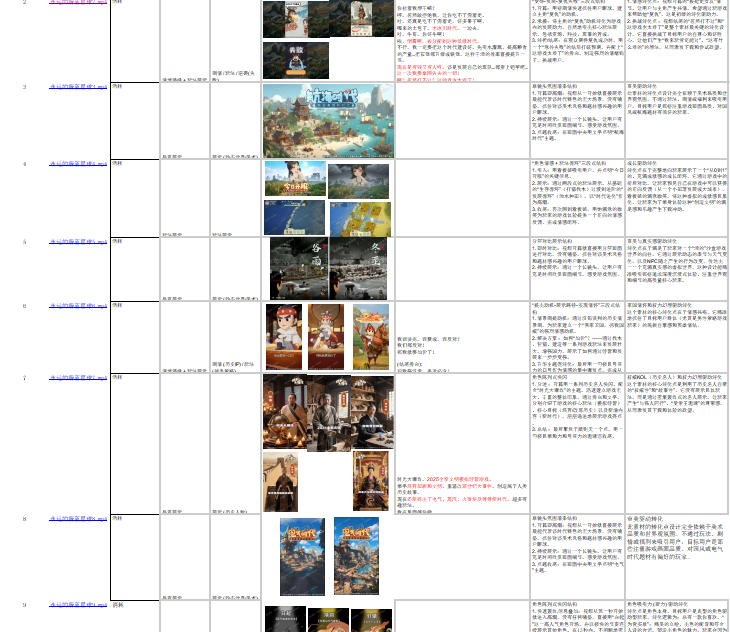This screenshot has height=632, width=730.
Task: Click the blue mp4 link in row 7
Action: pyautogui.click(x=78, y=377)
